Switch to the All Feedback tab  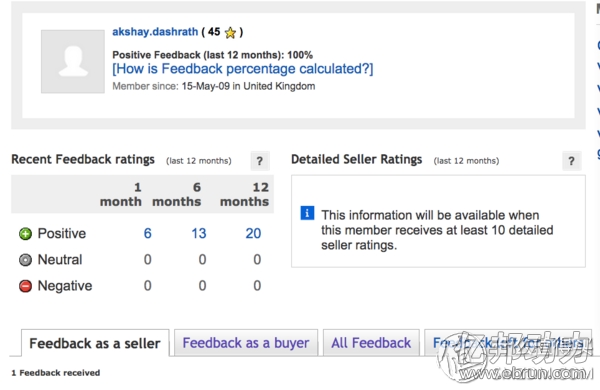(371, 343)
